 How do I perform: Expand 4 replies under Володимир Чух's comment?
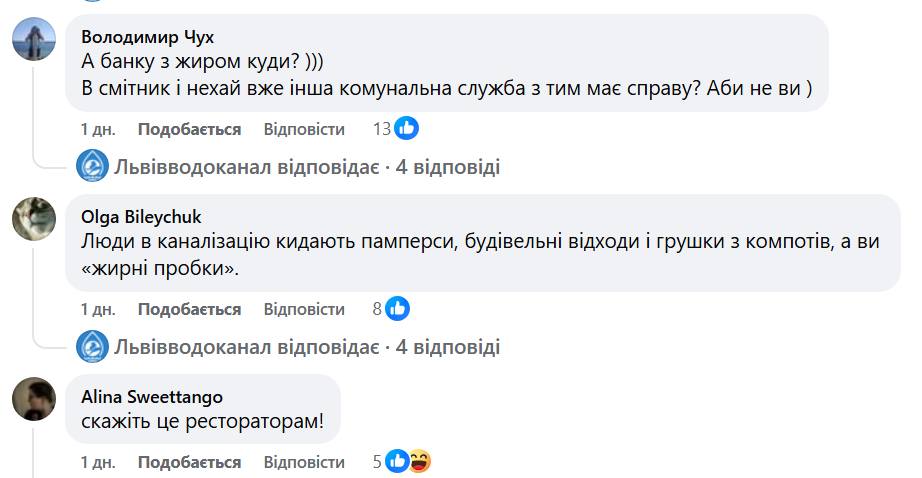(x=307, y=166)
